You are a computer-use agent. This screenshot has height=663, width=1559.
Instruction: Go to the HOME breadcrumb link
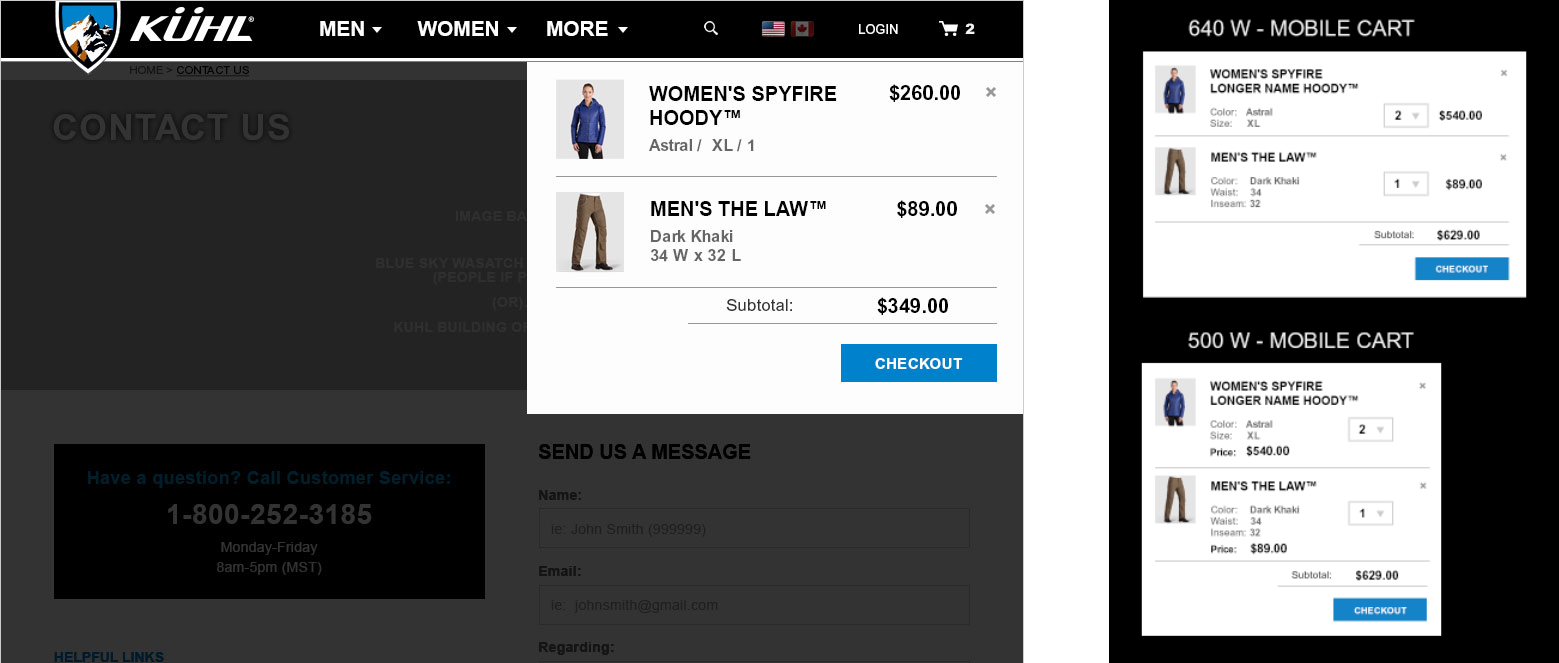[x=146, y=70]
